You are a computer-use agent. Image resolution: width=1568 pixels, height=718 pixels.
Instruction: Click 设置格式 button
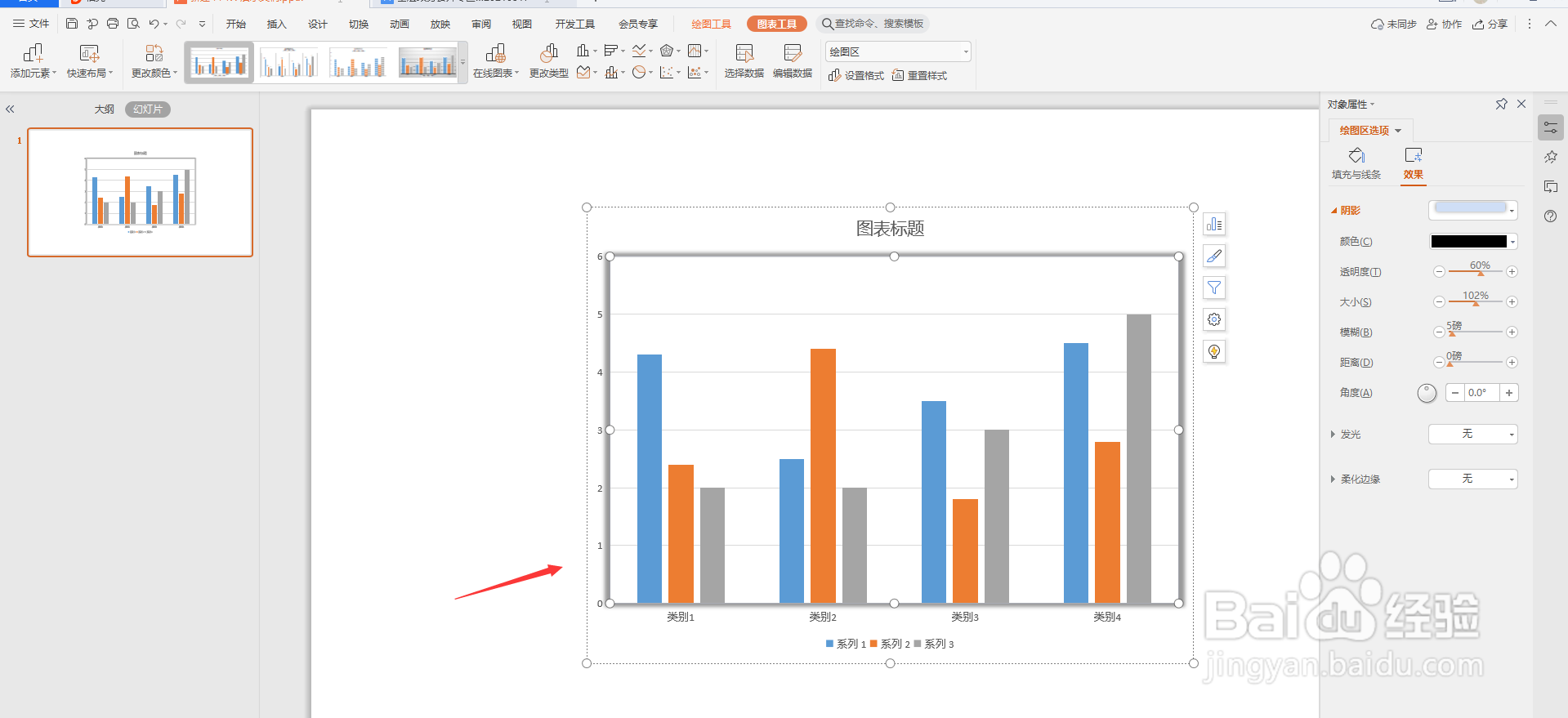856,75
